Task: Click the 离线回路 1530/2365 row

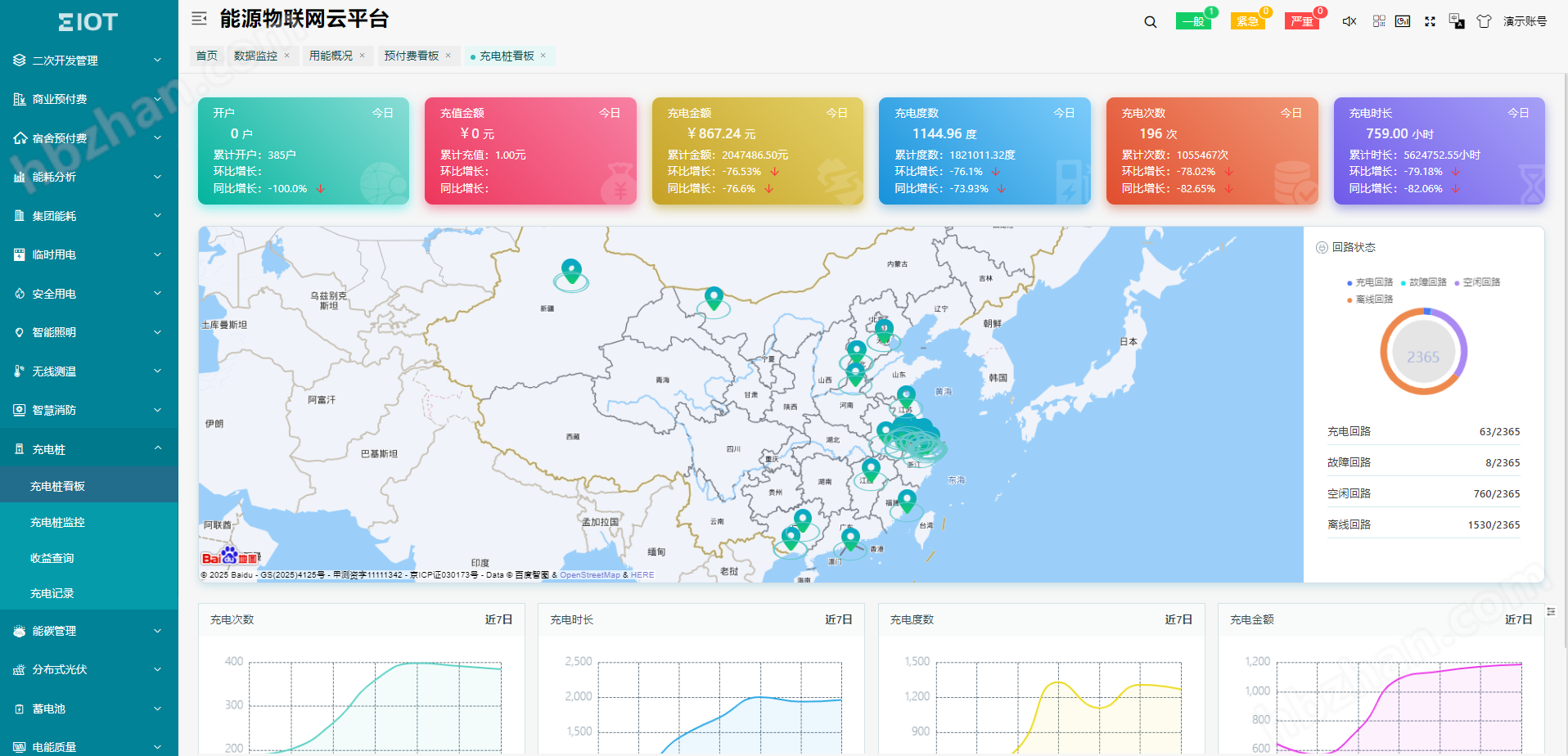Action: 1423,524
